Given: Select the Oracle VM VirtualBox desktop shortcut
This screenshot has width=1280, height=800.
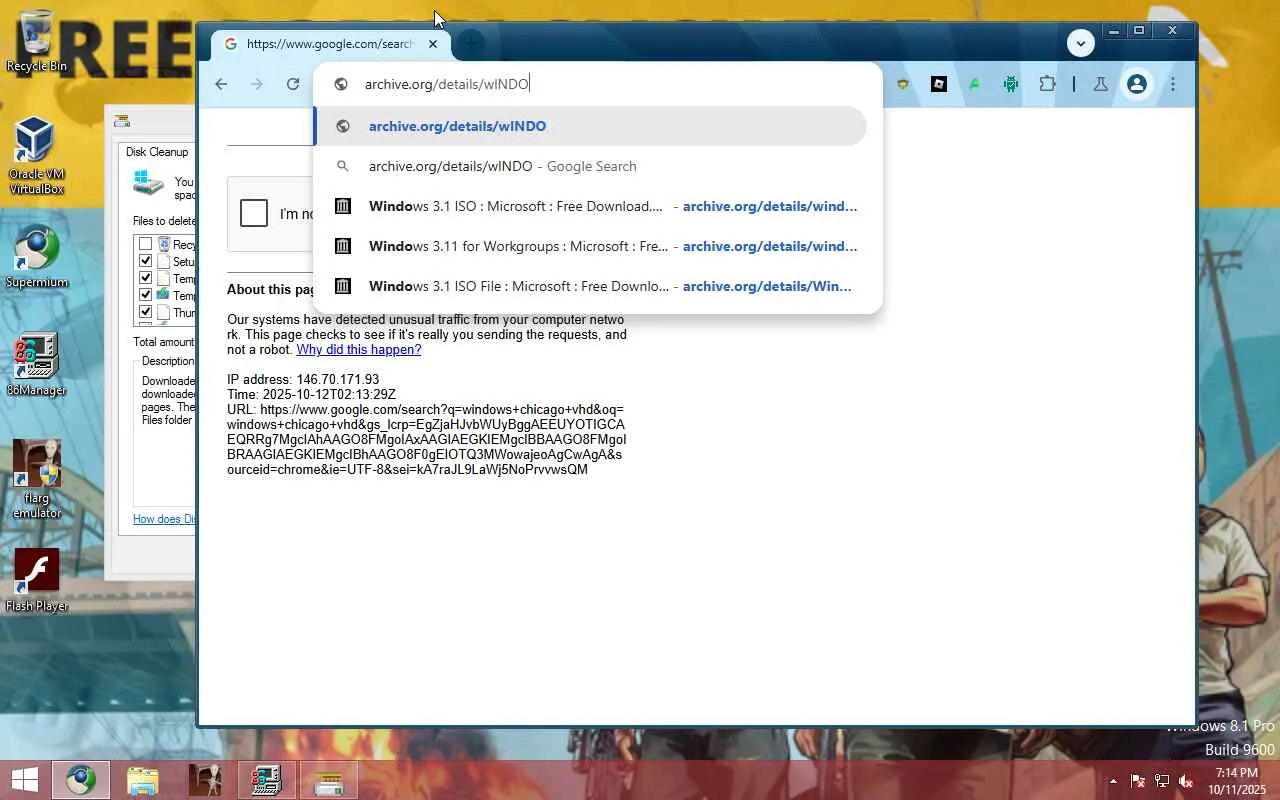Looking at the screenshot, I should [x=36, y=156].
